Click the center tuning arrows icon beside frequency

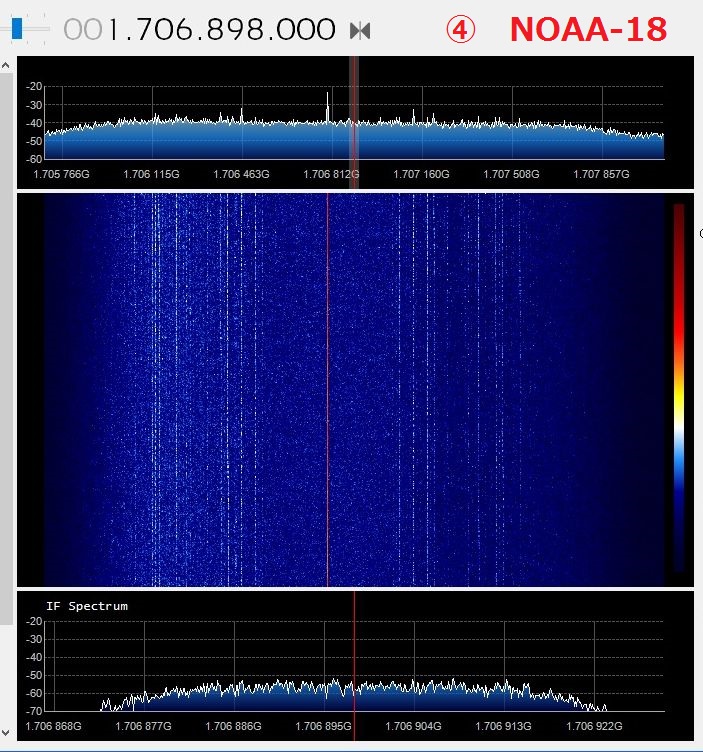[x=360, y=31]
